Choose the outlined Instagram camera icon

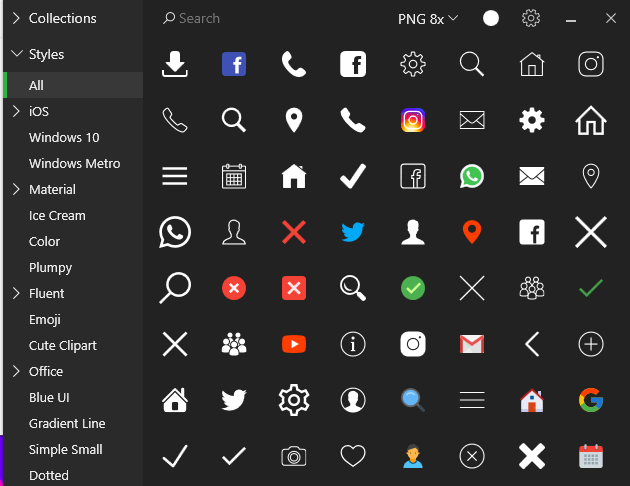tap(591, 64)
